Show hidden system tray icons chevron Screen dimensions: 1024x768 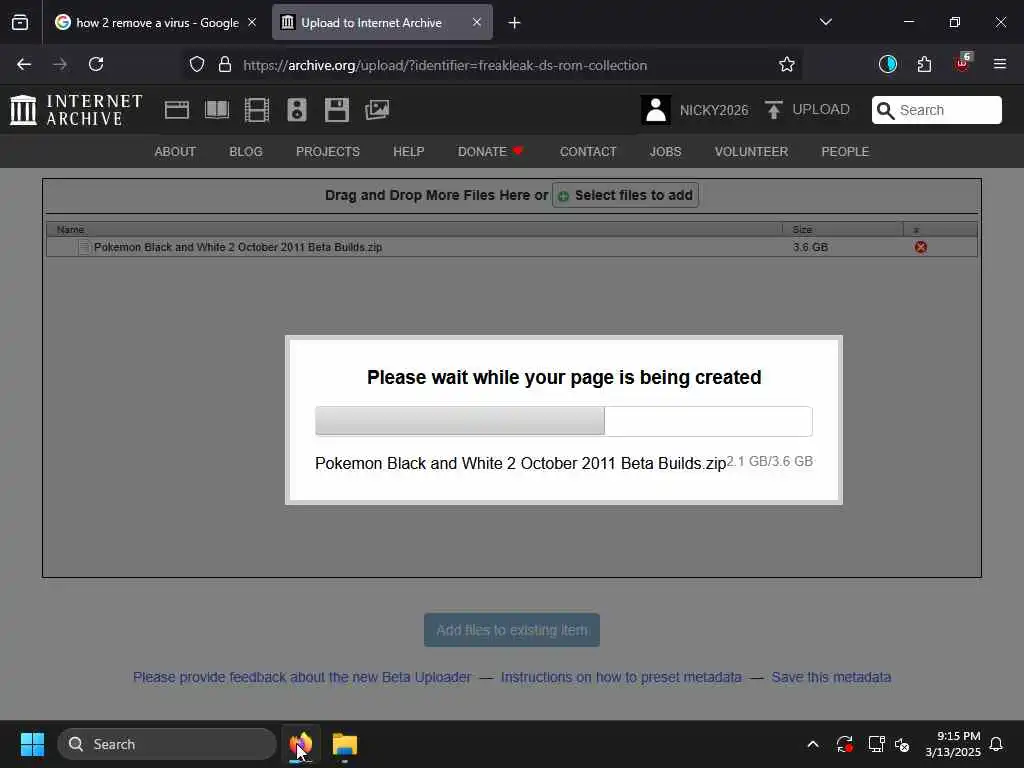click(x=813, y=744)
